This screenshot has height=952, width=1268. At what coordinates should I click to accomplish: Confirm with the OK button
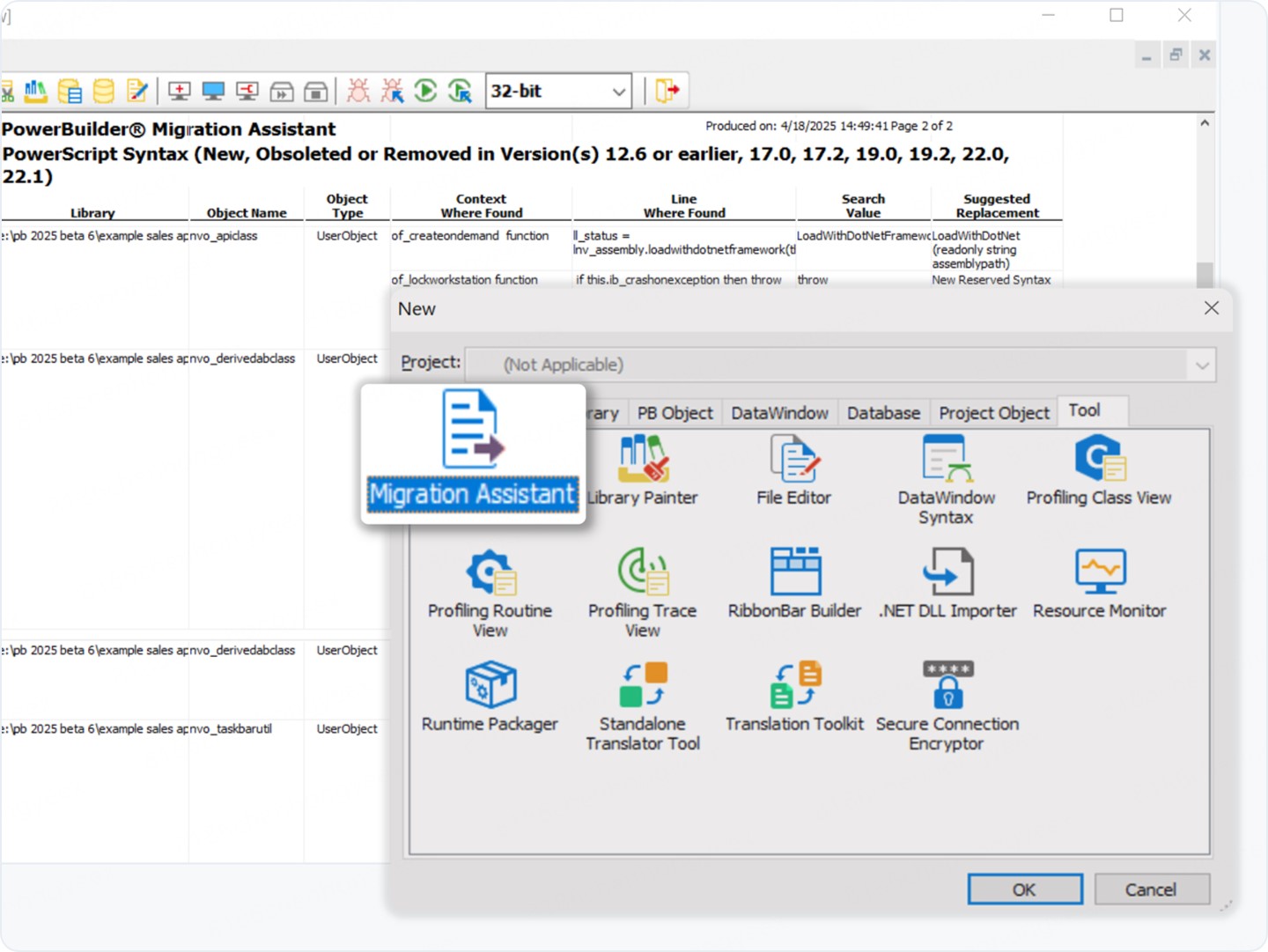(1025, 889)
